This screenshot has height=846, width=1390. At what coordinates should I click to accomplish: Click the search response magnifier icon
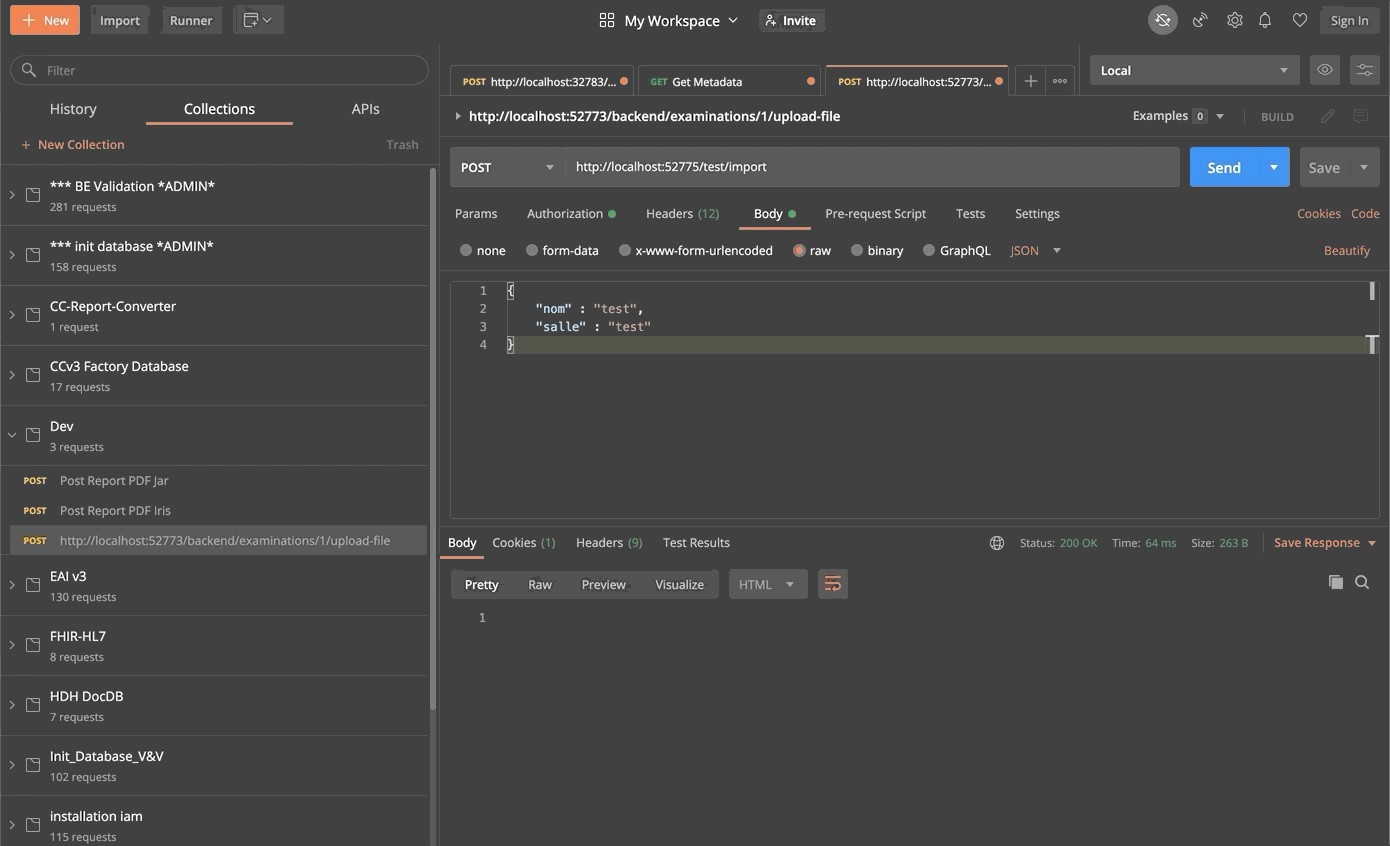coord(1362,582)
